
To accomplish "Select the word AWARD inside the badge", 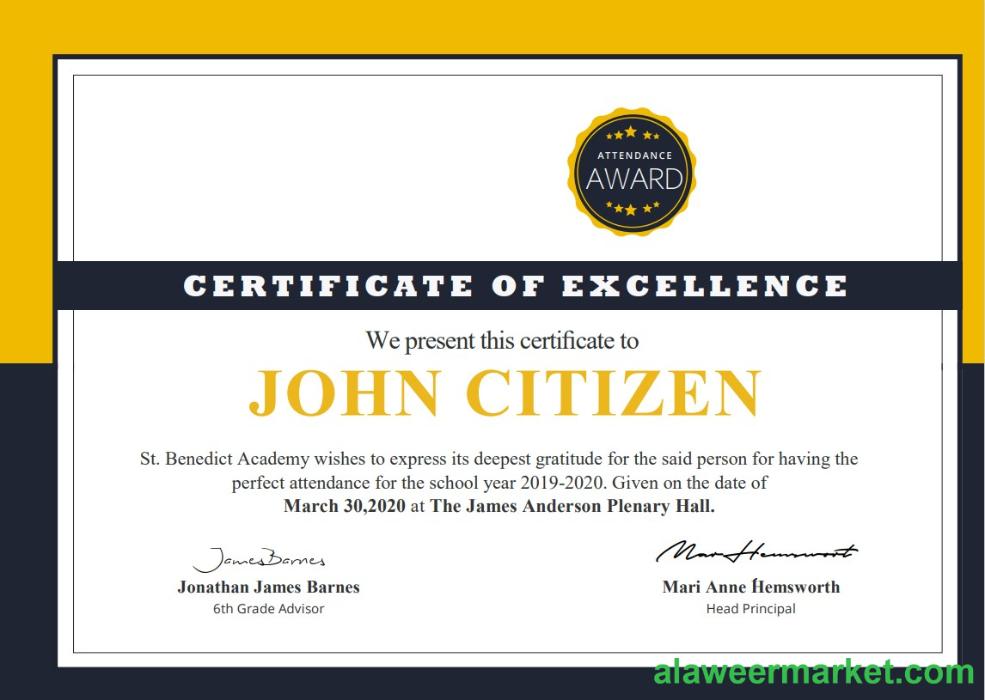I will [x=634, y=180].
